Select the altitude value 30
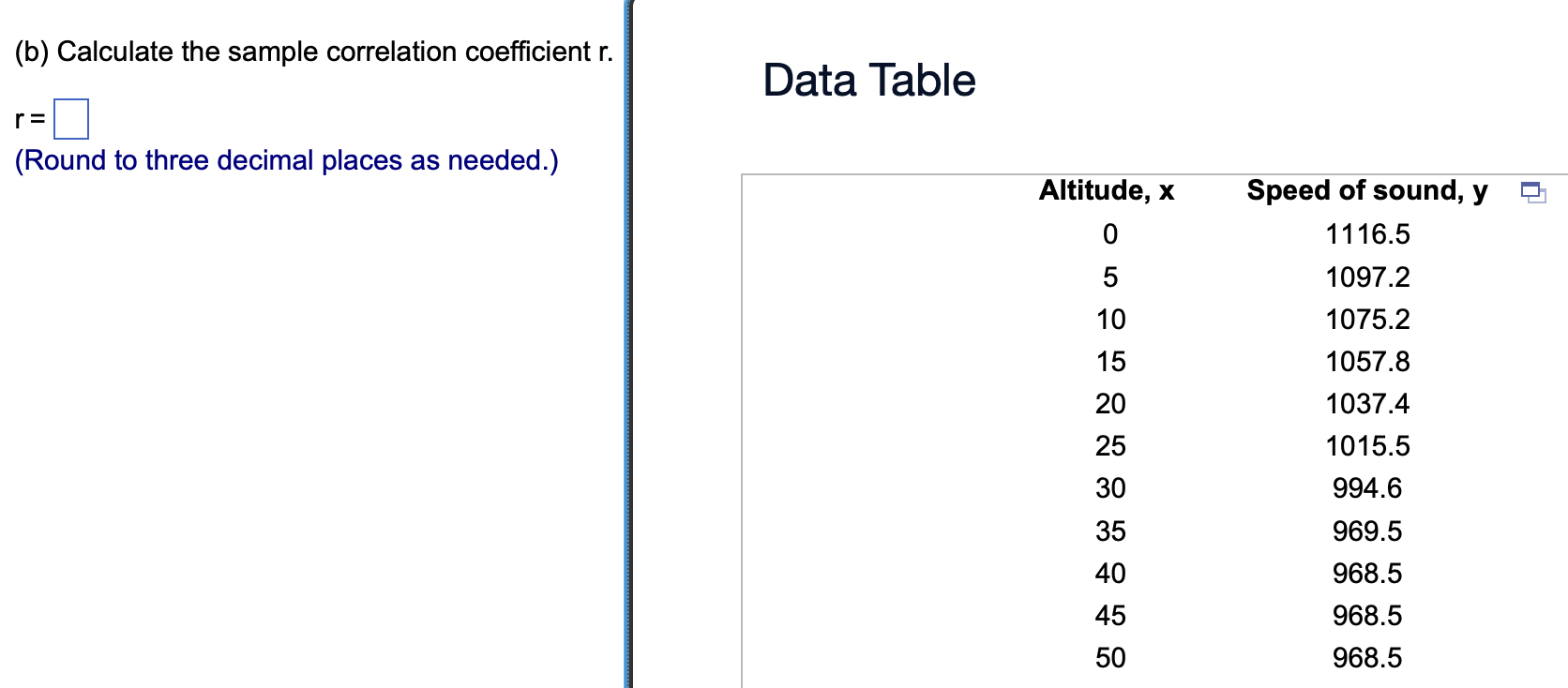The height and width of the screenshot is (688, 1568). click(1110, 488)
